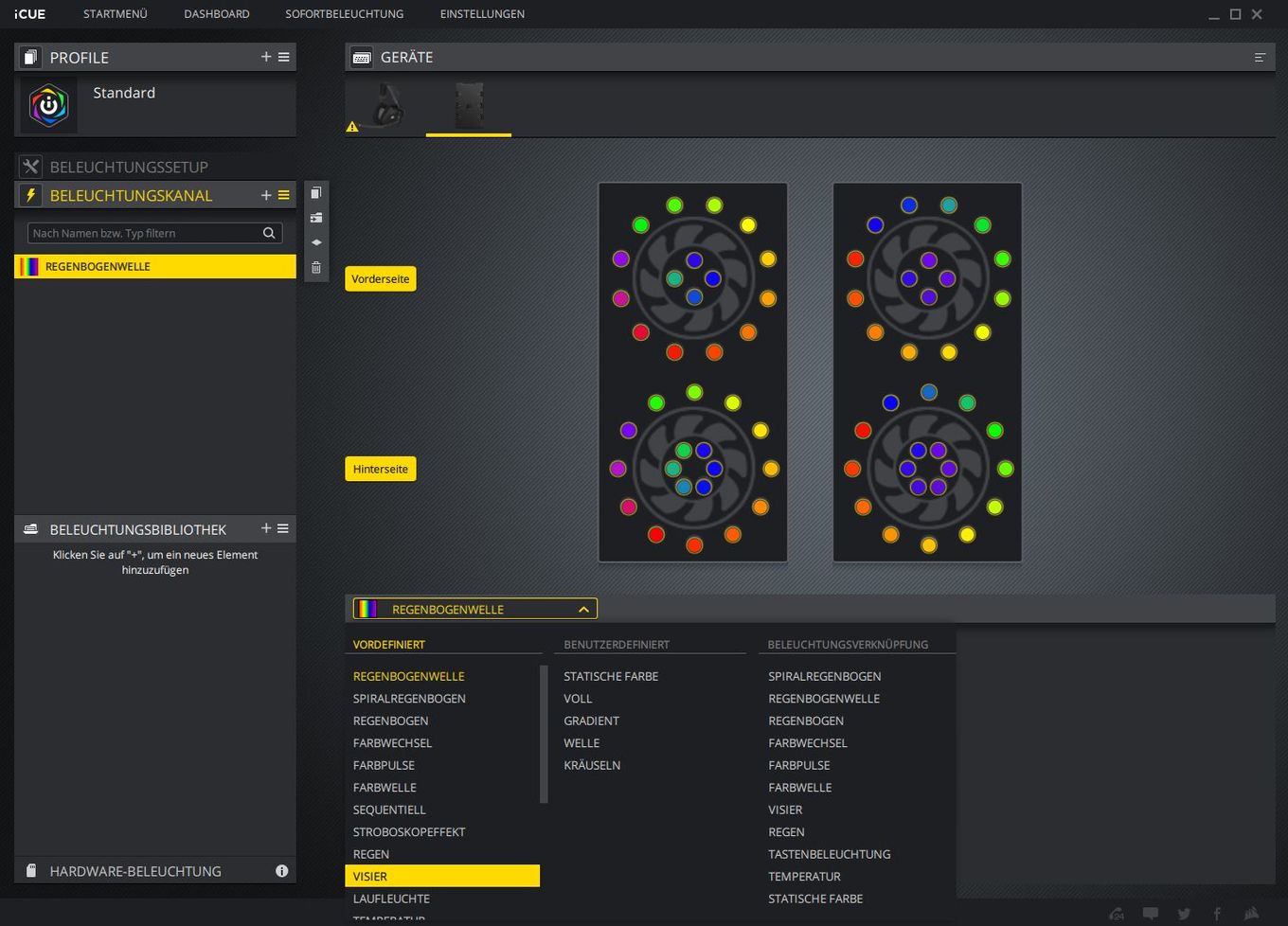Add a new profile with plus icon
The width and height of the screenshot is (1288, 926).
pyautogui.click(x=266, y=57)
